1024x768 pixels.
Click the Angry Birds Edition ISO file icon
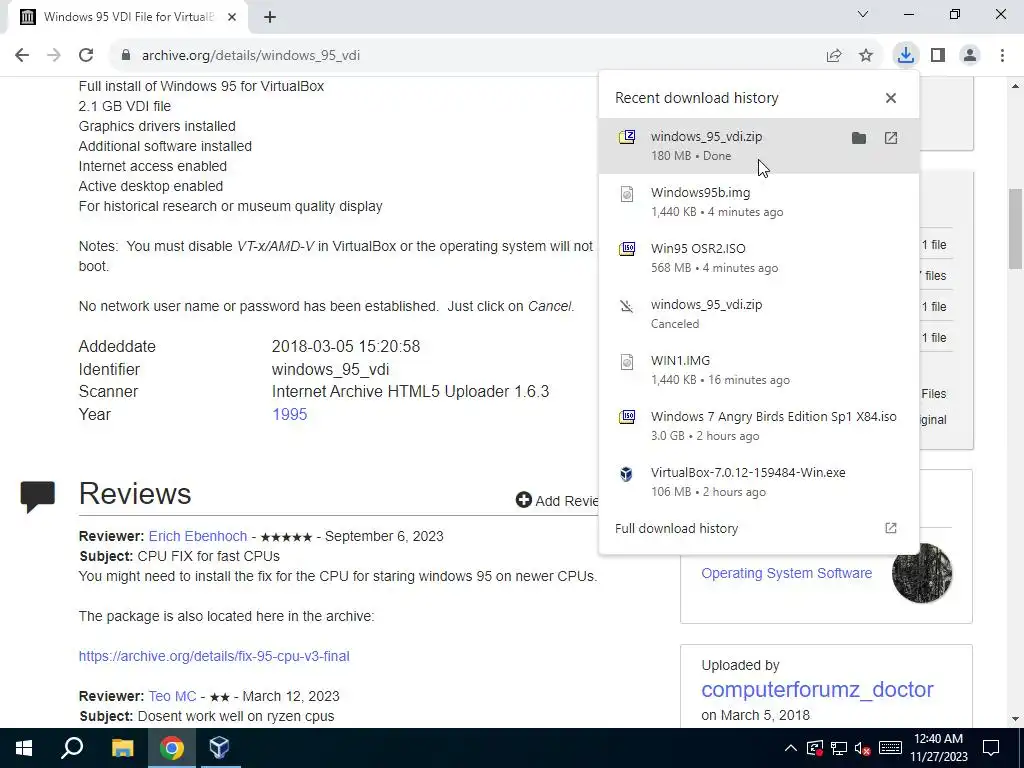point(627,417)
